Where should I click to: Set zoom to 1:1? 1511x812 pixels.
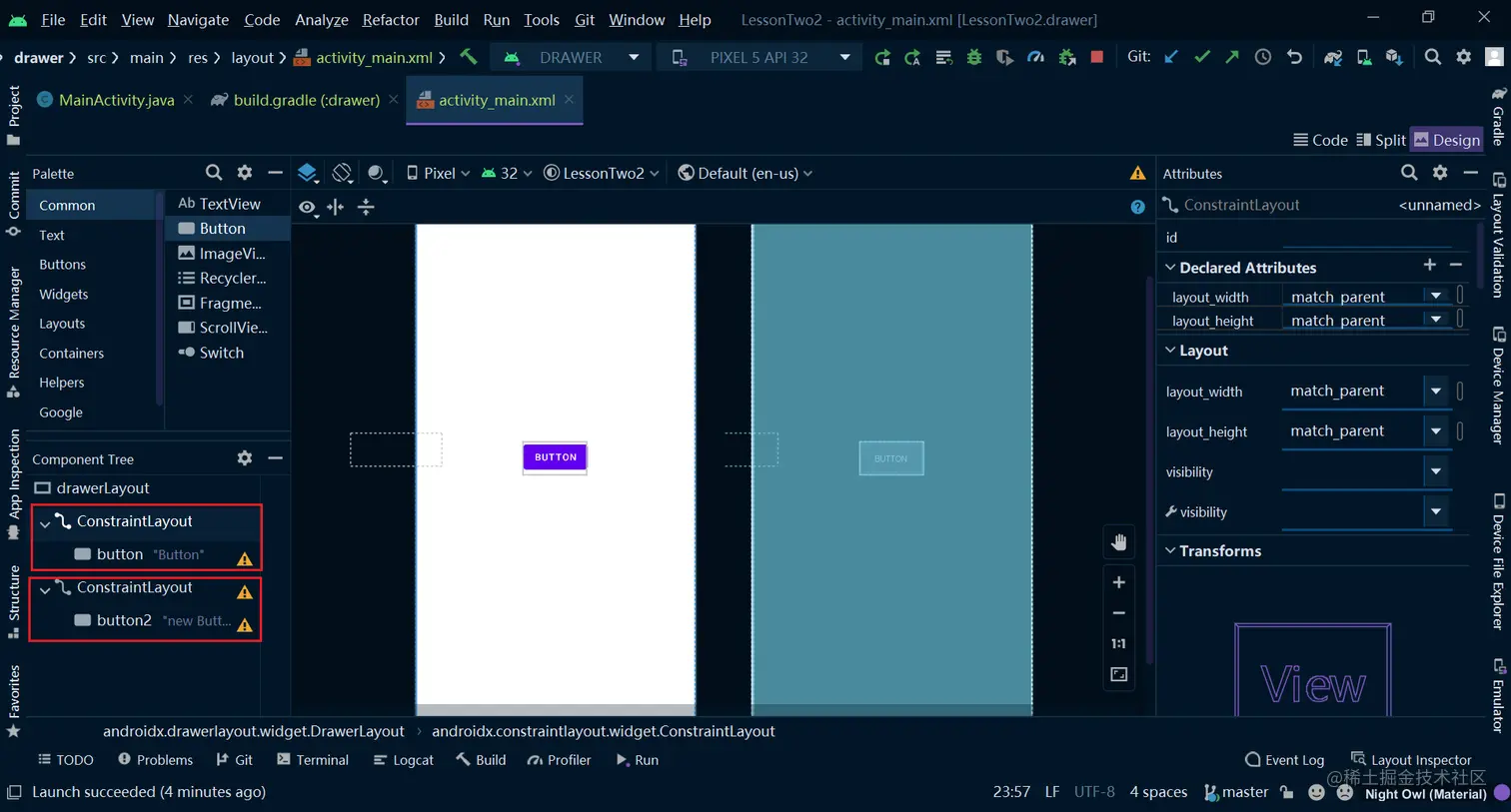(x=1119, y=644)
